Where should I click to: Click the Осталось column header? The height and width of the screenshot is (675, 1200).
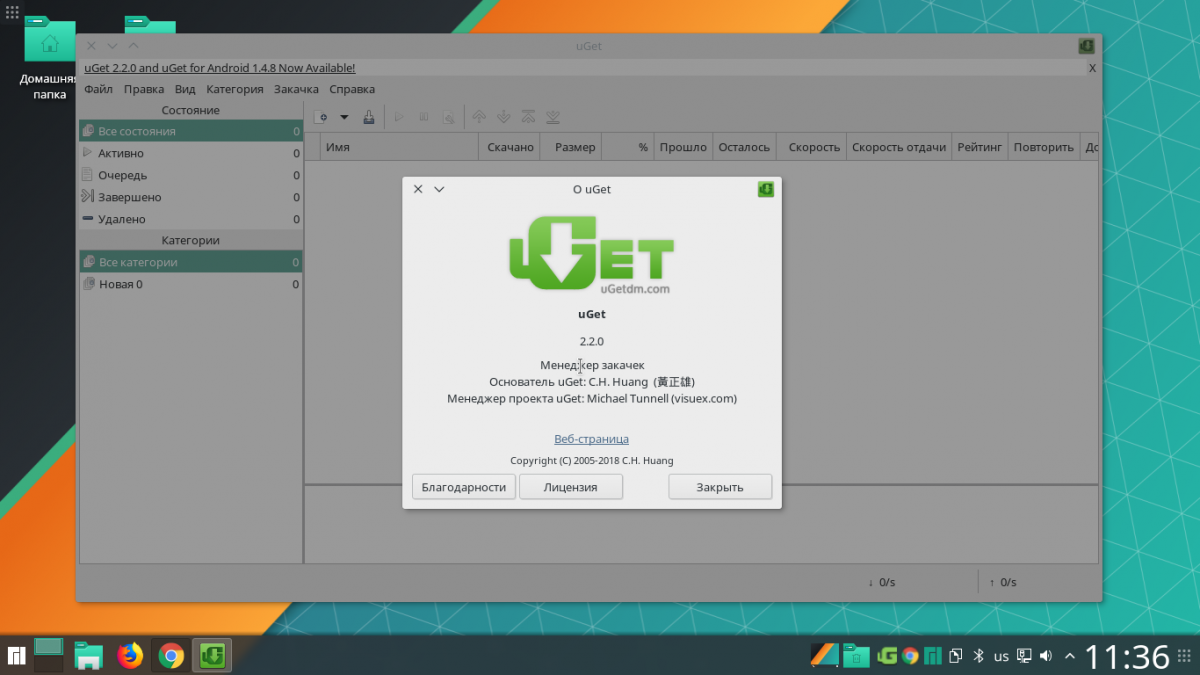744,147
